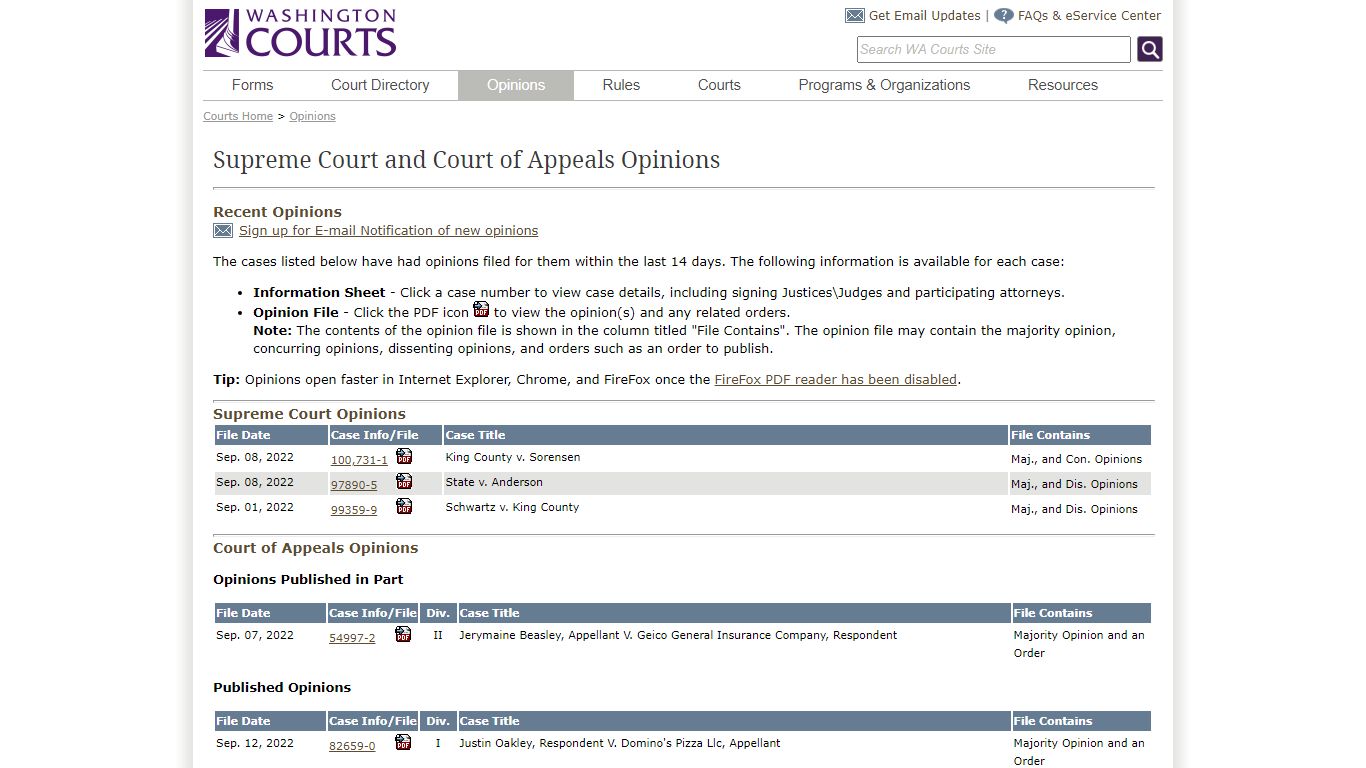Open PDF for Oakley v. Domino's Pizza
Screen dimensions: 1366x768
point(403,742)
